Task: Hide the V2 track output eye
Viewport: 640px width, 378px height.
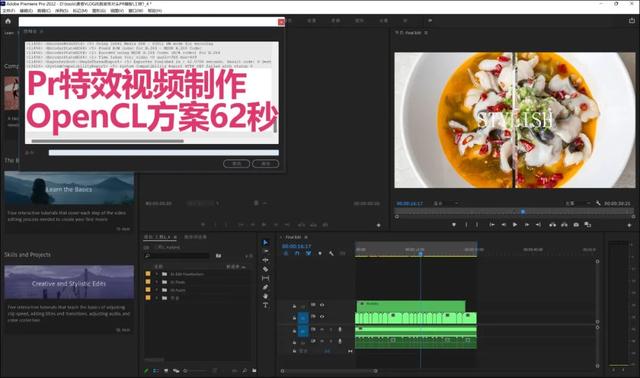Action: [x=322, y=305]
